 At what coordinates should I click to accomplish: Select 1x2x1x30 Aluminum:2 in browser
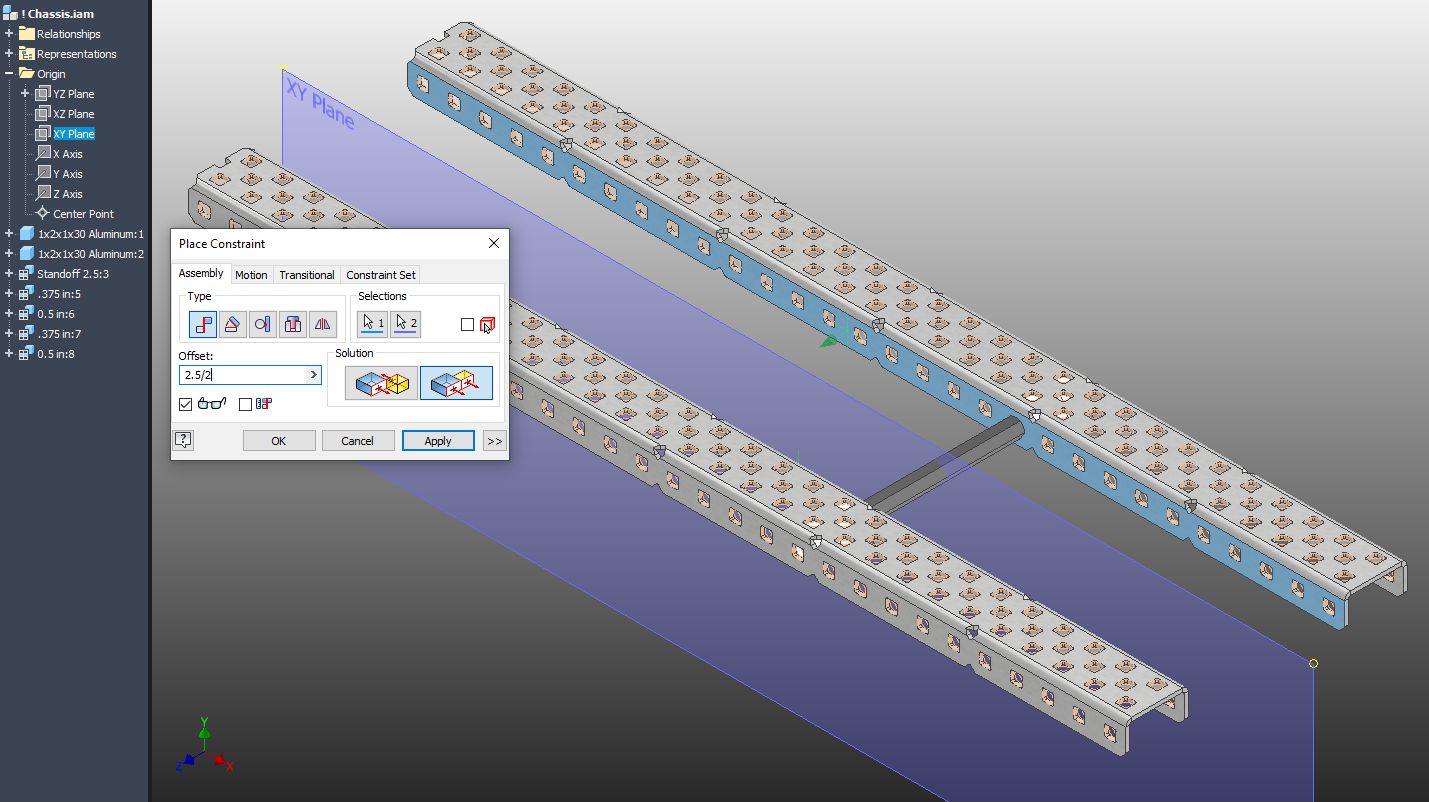[91, 254]
